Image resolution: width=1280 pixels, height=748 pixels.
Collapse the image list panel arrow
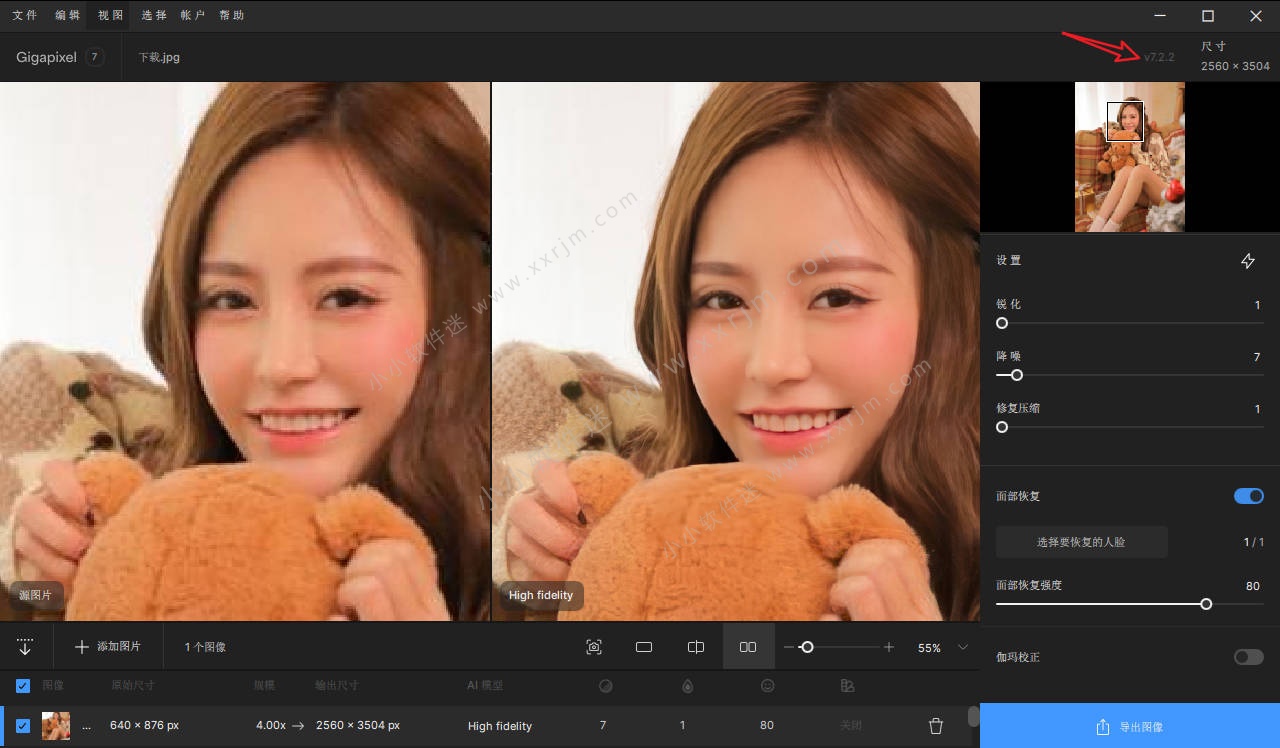25,647
